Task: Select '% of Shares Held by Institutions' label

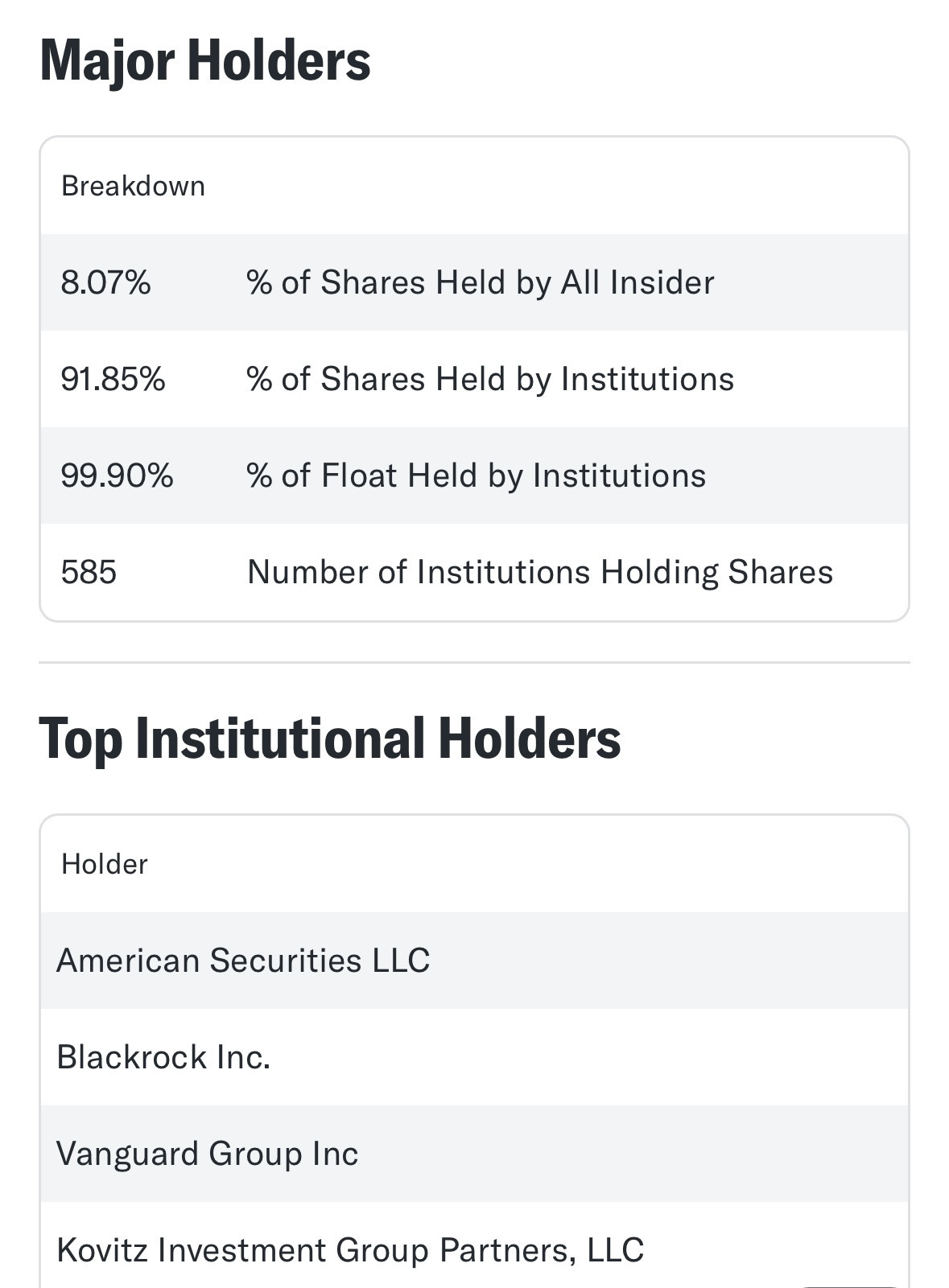Action: [490, 379]
